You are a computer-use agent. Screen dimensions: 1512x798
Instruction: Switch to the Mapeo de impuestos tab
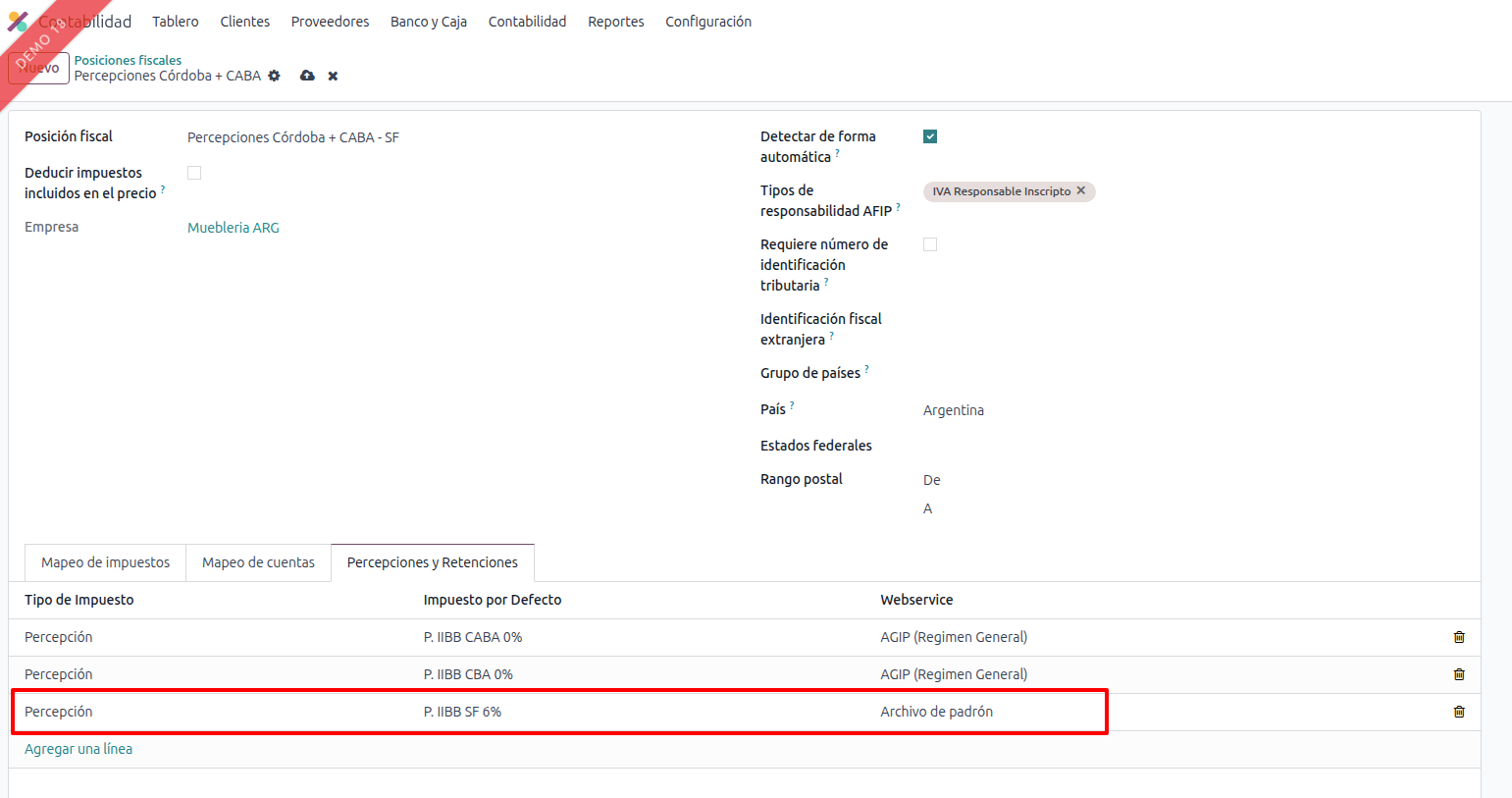point(105,562)
